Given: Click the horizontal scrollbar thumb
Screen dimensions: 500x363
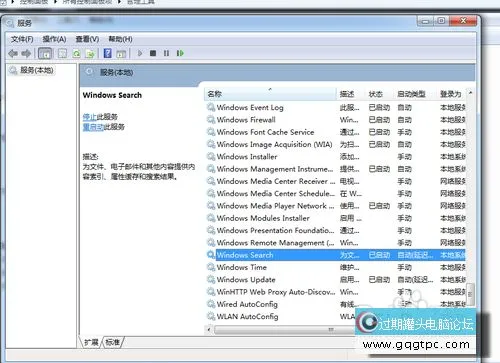Looking at the screenshot, I should pos(285,330).
